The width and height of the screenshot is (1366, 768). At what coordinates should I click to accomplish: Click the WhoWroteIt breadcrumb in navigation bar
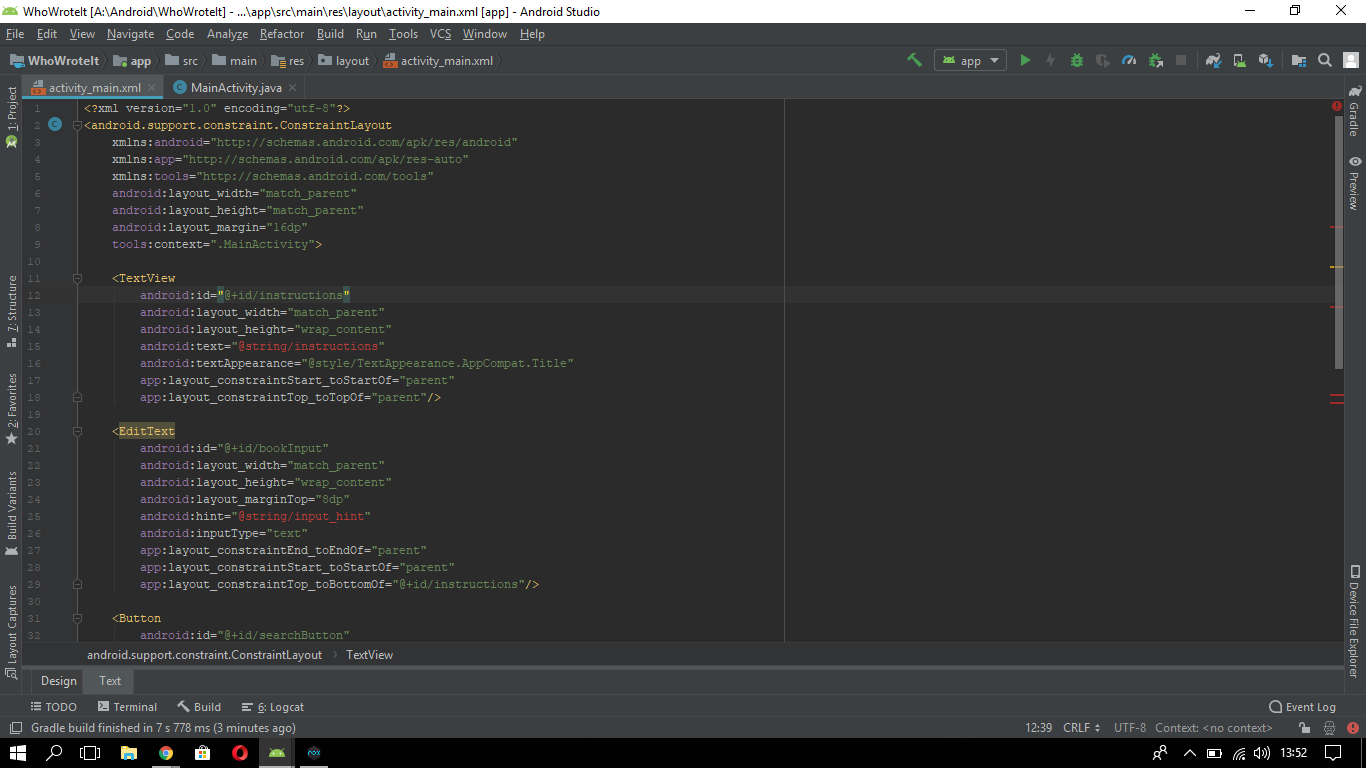pos(55,61)
